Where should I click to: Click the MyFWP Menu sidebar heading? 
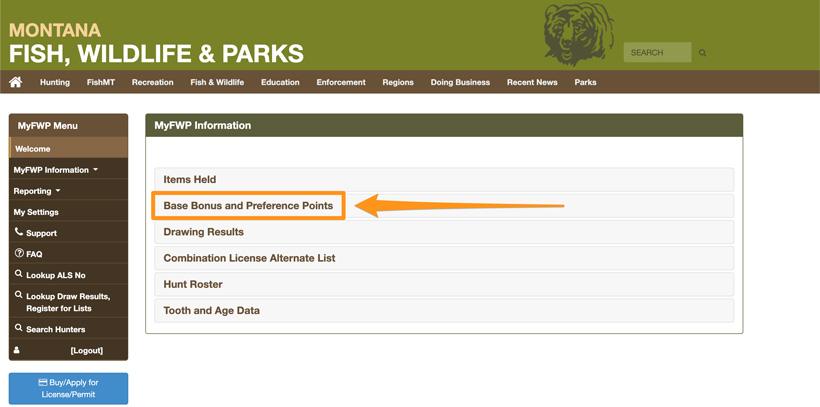coord(68,126)
